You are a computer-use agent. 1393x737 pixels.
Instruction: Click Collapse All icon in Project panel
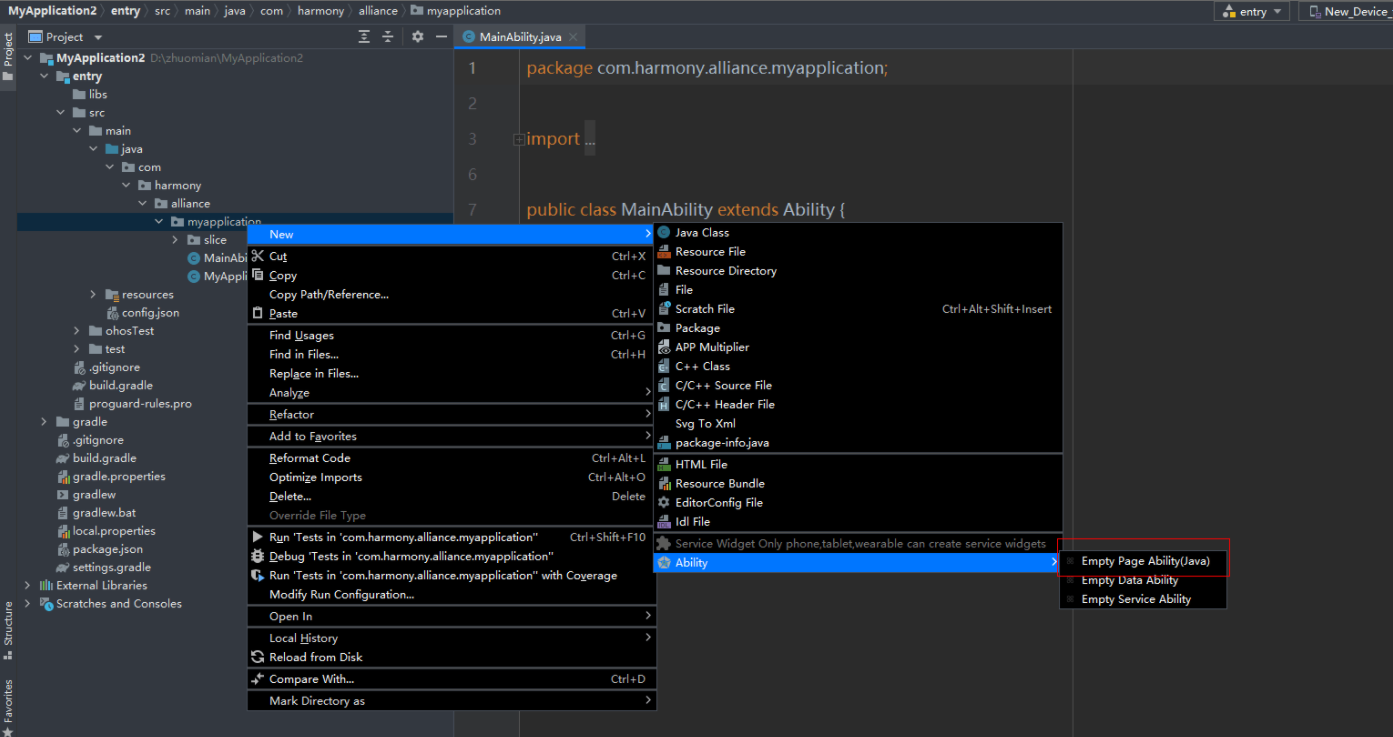coord(388,37)
